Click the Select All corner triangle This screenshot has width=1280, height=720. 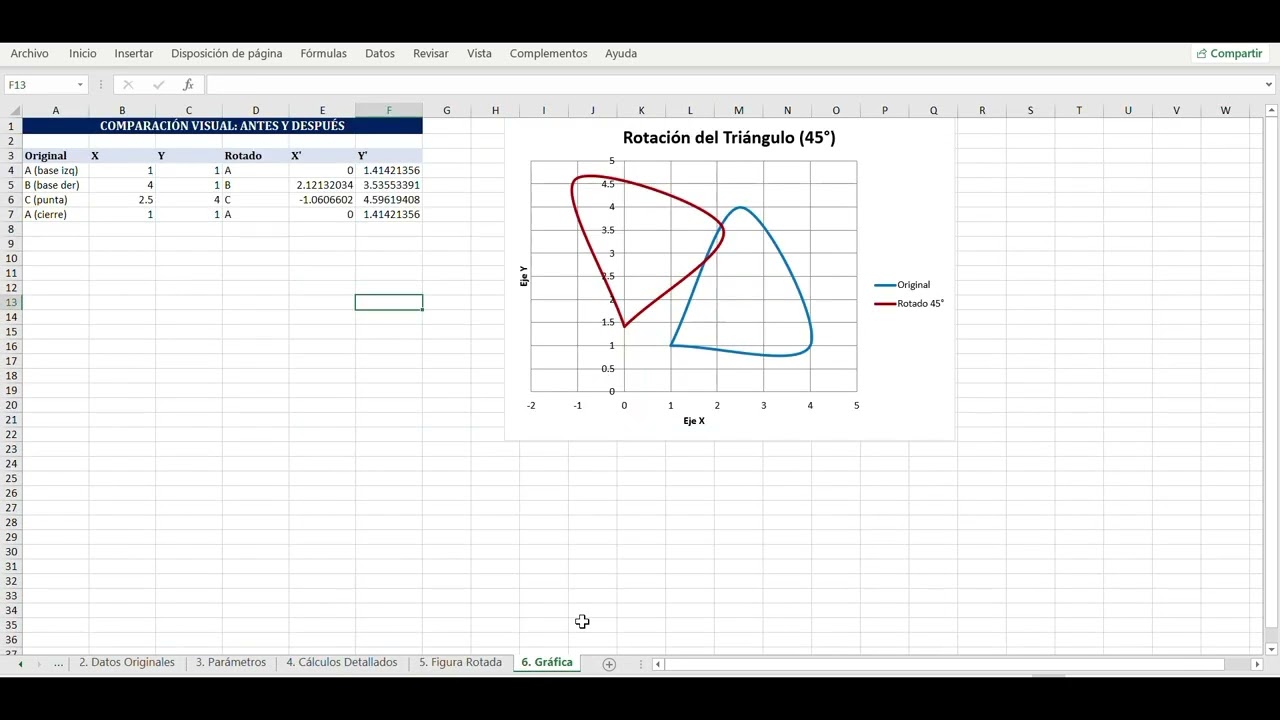(15, 111)
